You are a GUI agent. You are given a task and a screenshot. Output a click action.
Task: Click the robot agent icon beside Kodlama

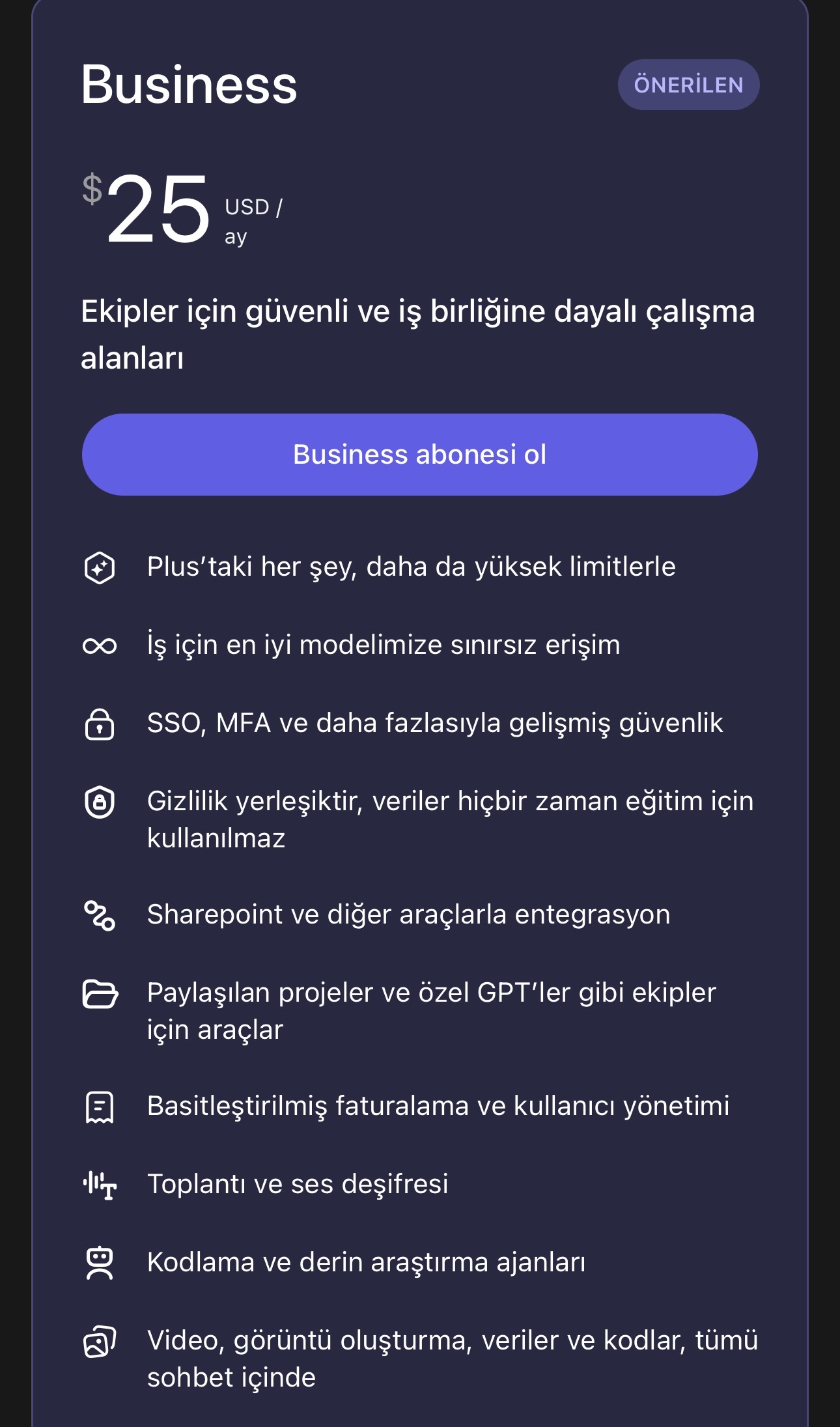click(x=100, y=1263)
